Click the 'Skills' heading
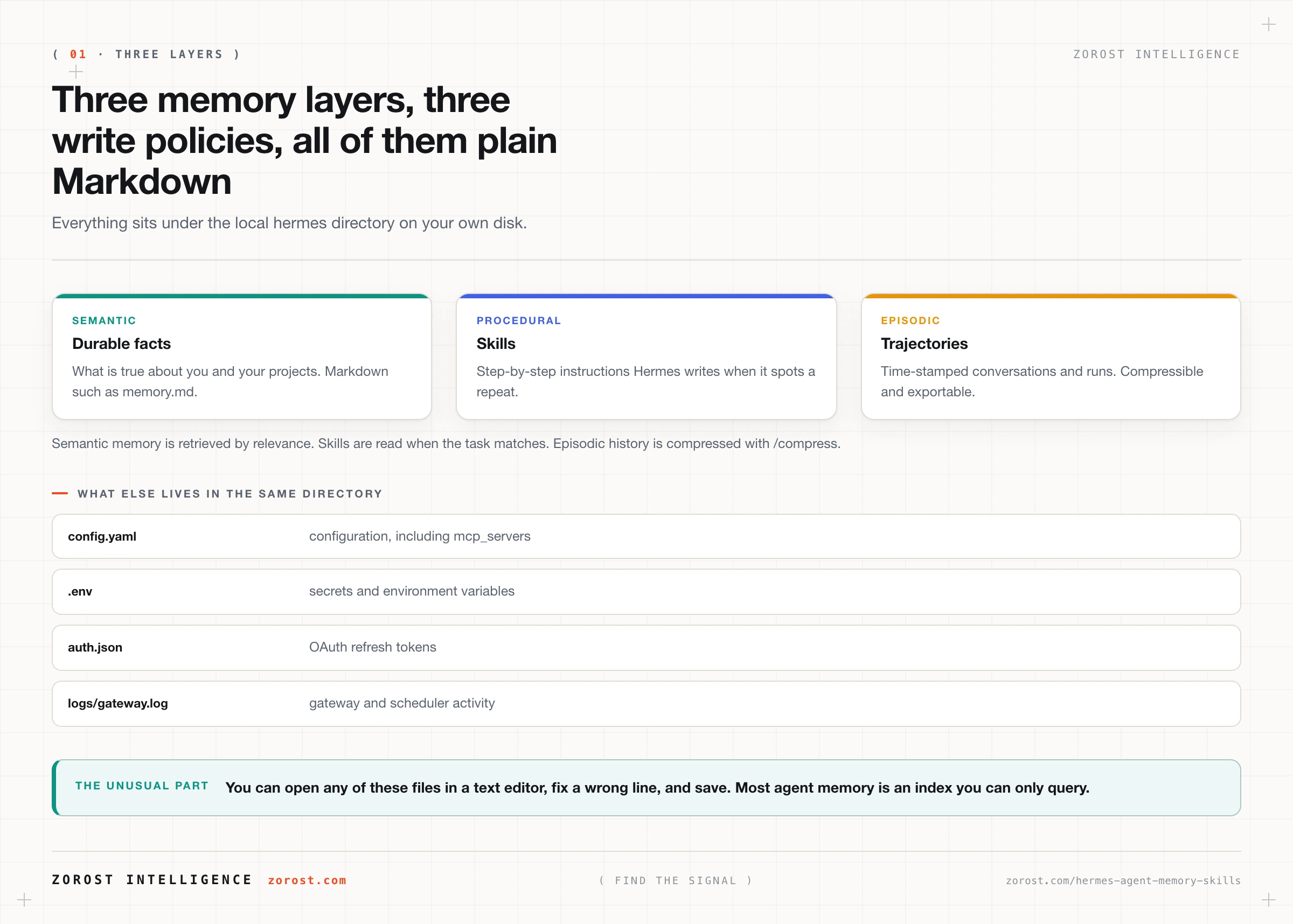Screen dimensions: 1293x924 tap(496, 344)
